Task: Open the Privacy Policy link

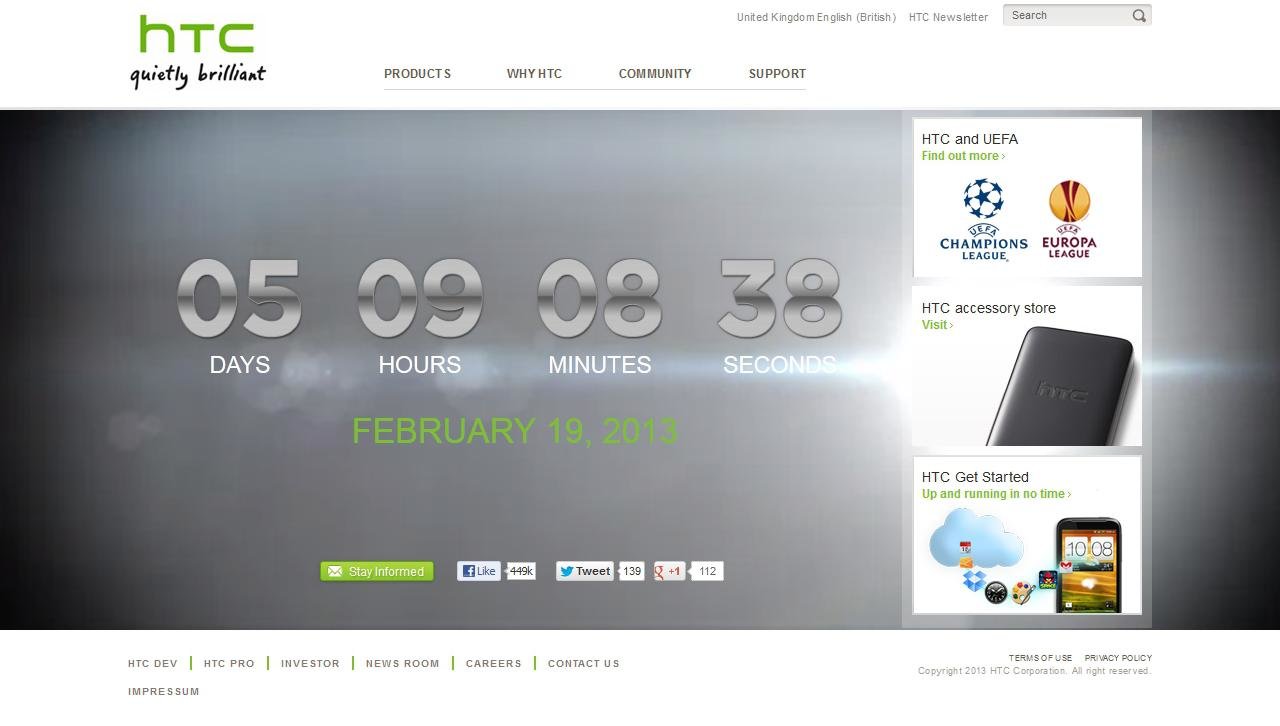Action: point(1118,658)
